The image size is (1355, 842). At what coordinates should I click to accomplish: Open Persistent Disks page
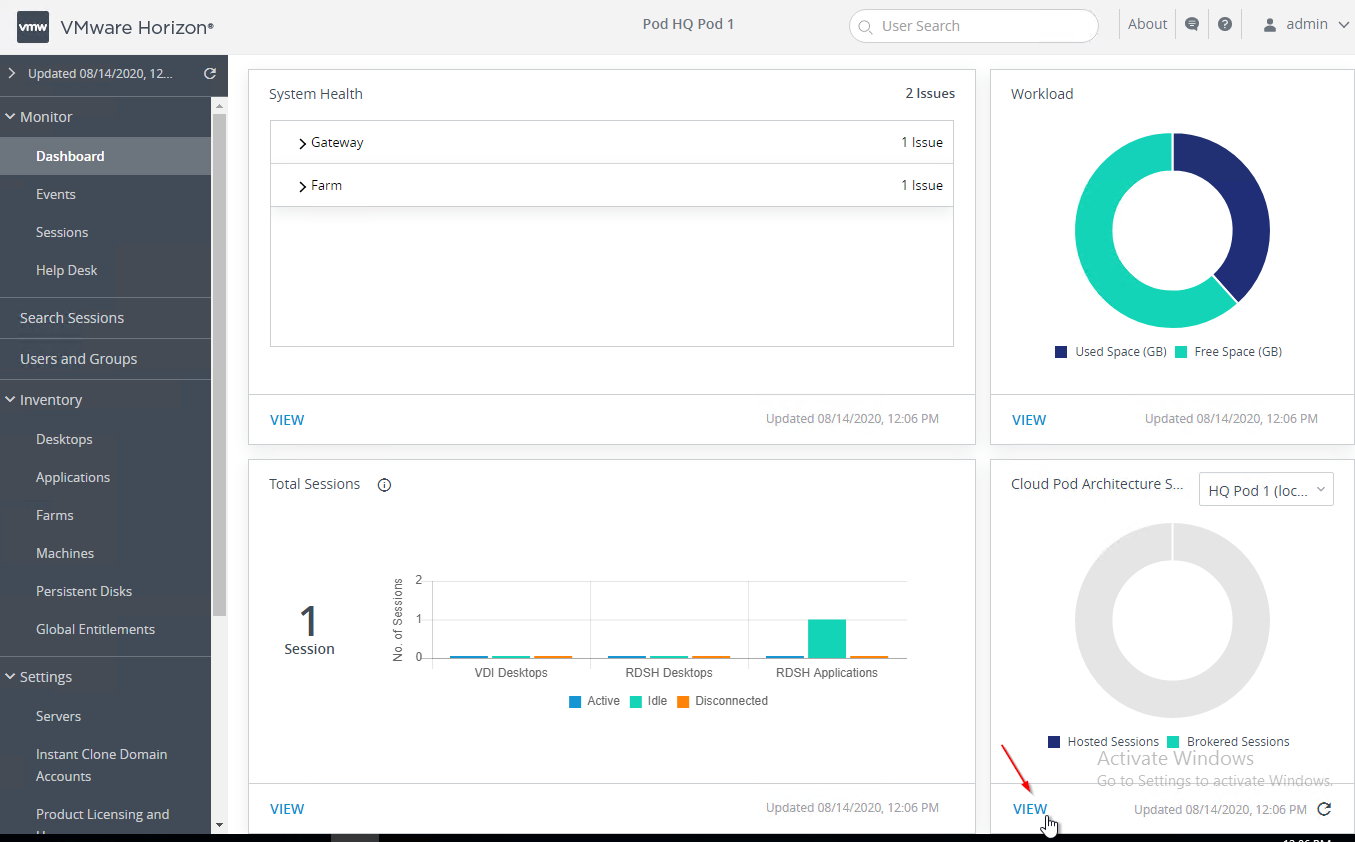click(x=84, y=591)
